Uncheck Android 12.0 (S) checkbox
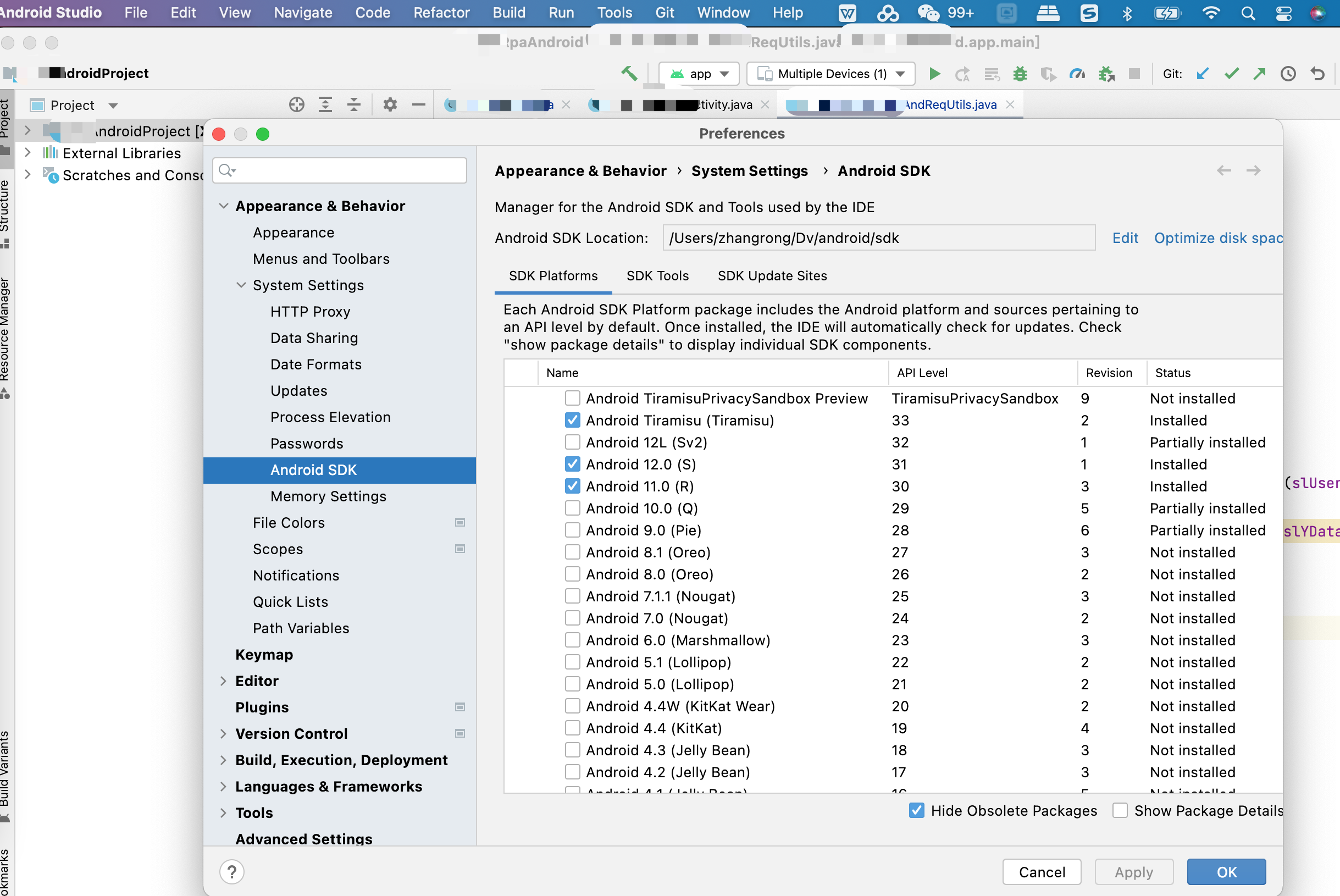This screenshot has width=1340, height=896. tap(572, 464)
